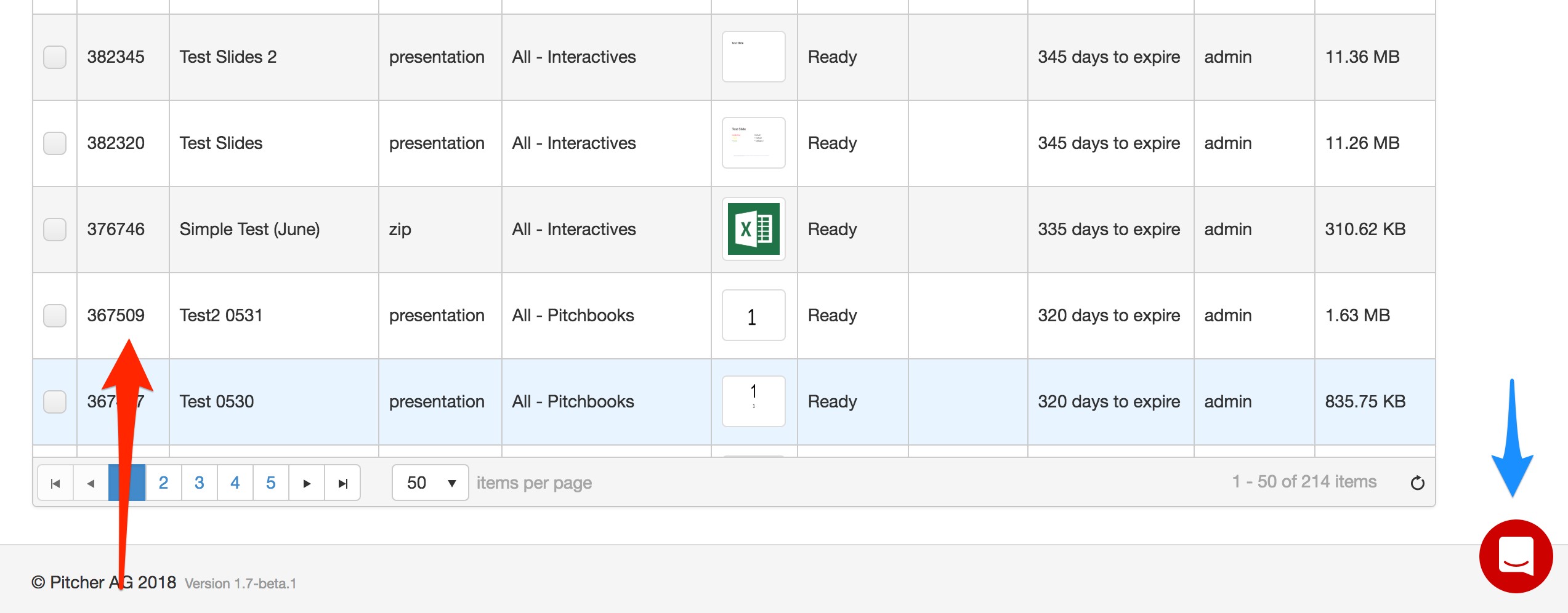Click the Test 0530 file name
This screenshot has width=1568, height=613.
click(x=217, y=402)
